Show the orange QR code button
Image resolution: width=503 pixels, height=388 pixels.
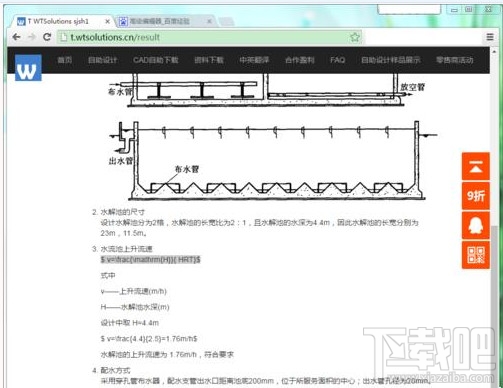[x=476, y=255]
